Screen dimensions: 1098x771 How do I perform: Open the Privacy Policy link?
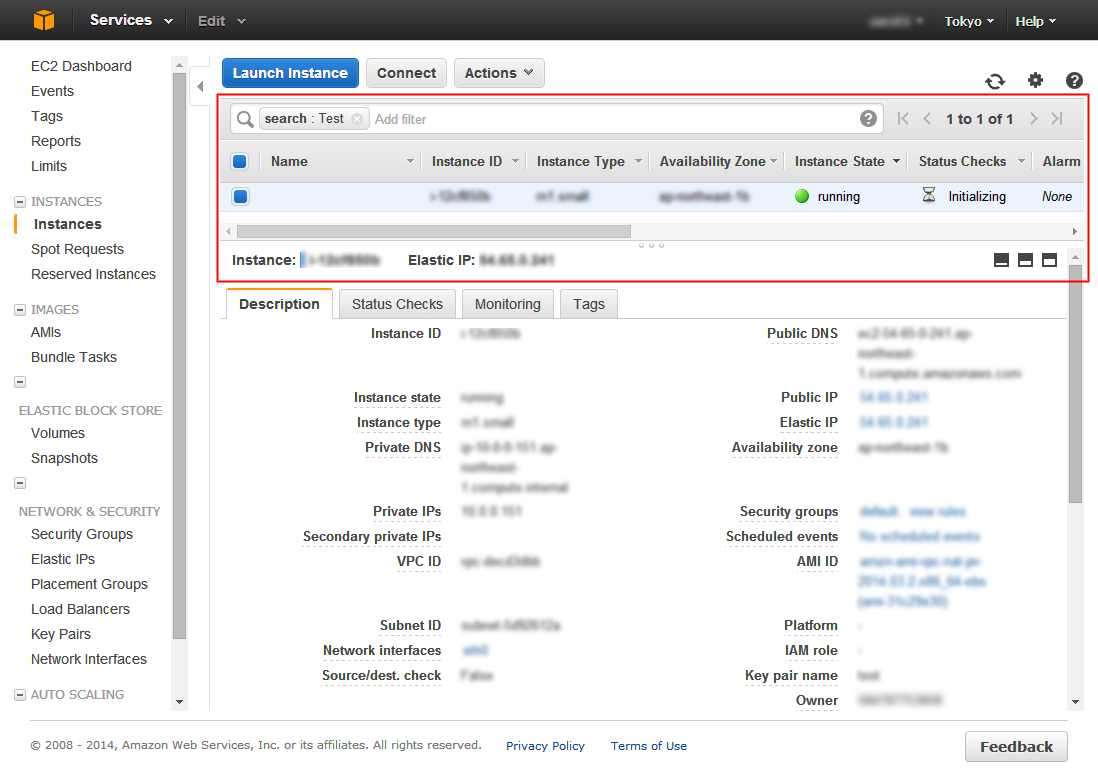tap(545, 746)
